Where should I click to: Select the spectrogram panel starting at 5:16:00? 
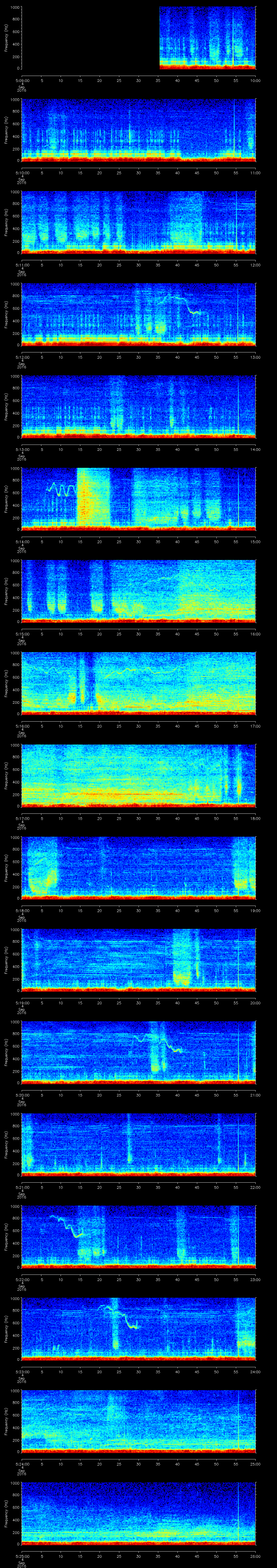(x=139, y=683)
